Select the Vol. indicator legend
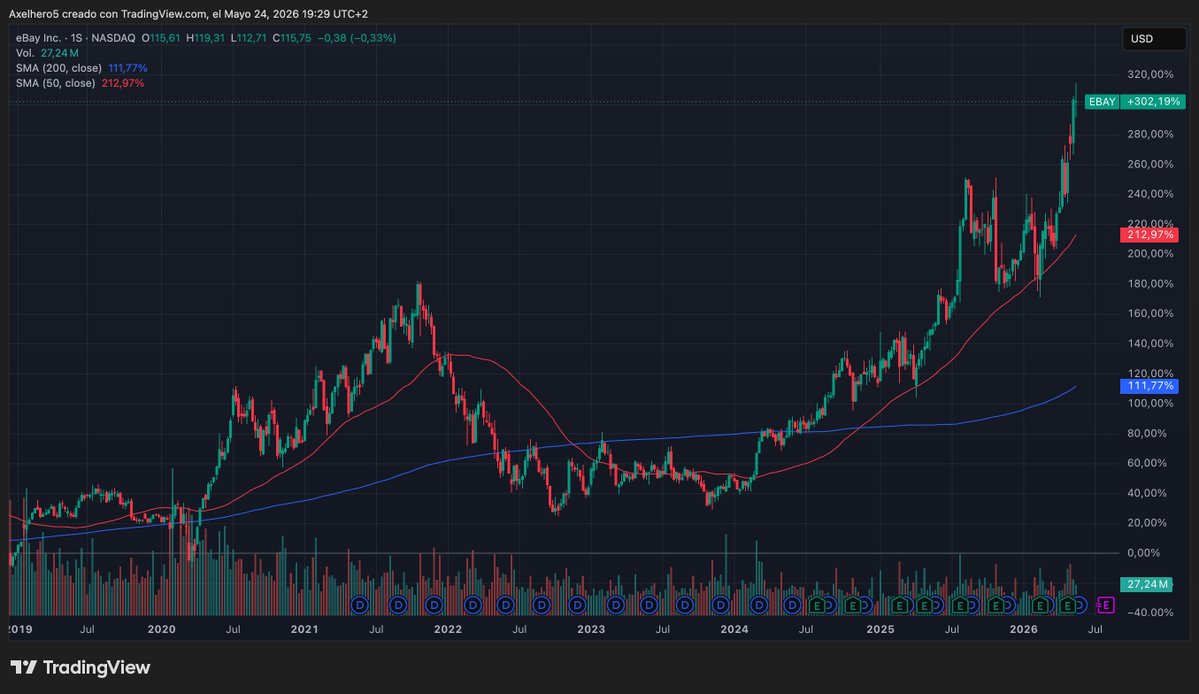The image size is (1199, 694). (x=47, y=53)
